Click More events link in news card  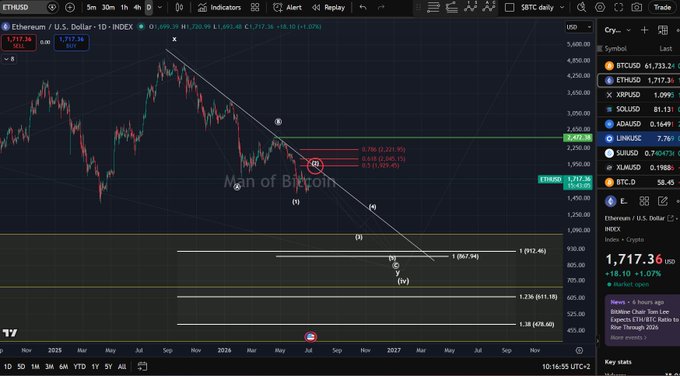[x=628, y=337]
